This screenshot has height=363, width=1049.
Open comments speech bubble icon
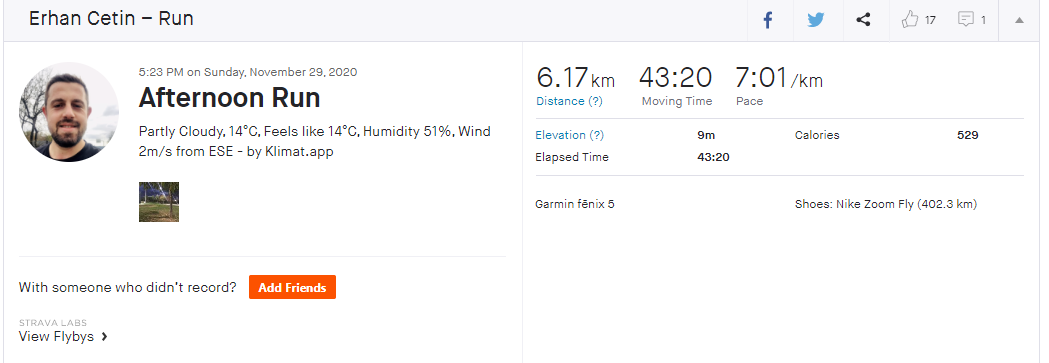click(965, 19)
